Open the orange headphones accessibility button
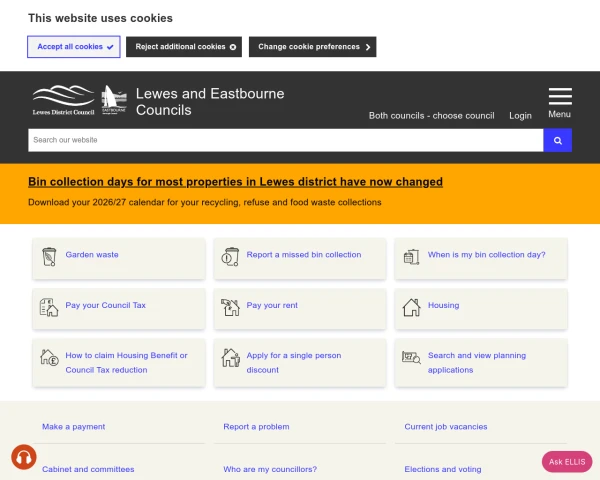600x480 pixels. coord(24,457)
